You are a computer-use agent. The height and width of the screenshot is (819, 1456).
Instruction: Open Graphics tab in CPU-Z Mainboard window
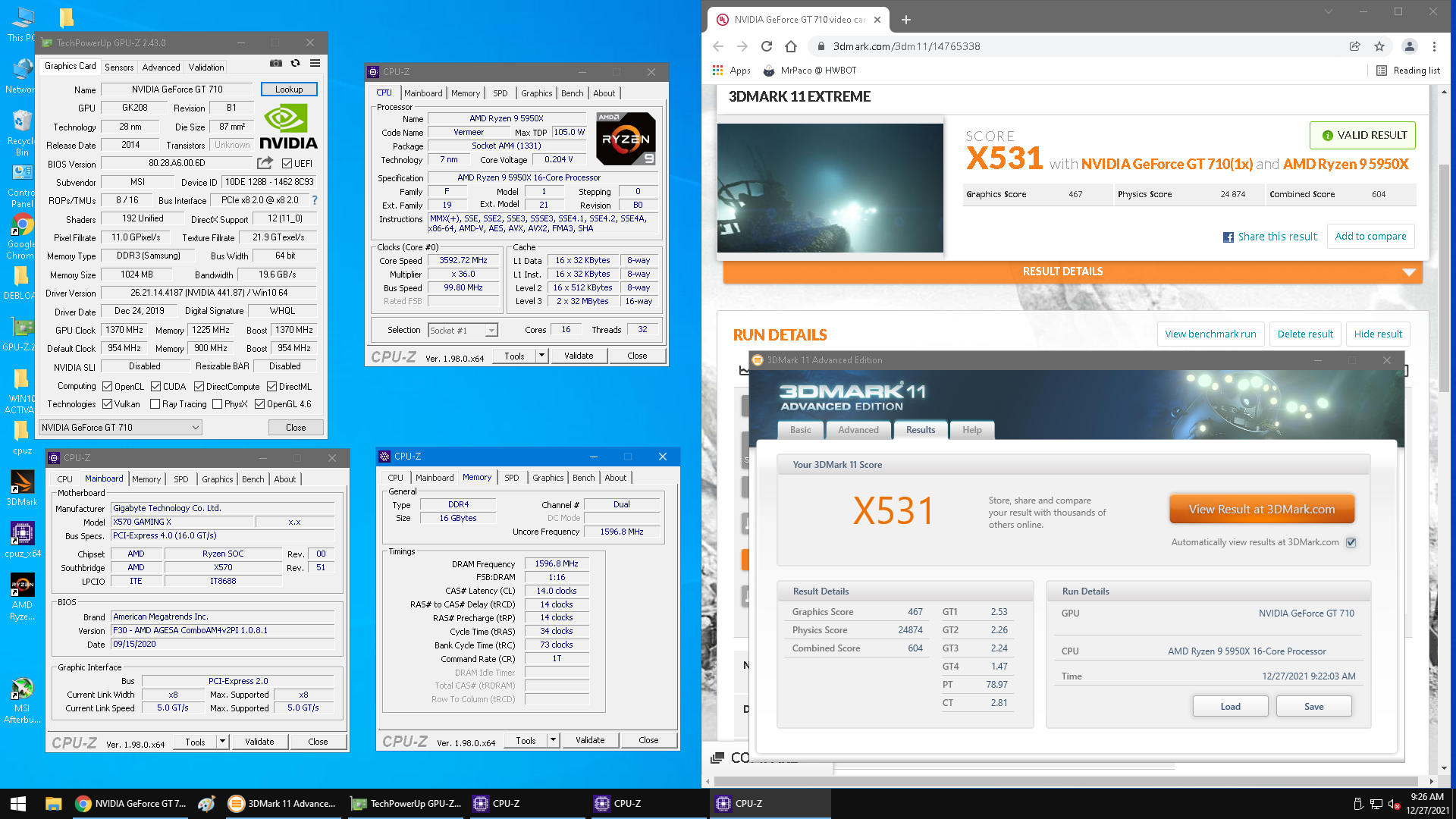[x=218, y=479]
